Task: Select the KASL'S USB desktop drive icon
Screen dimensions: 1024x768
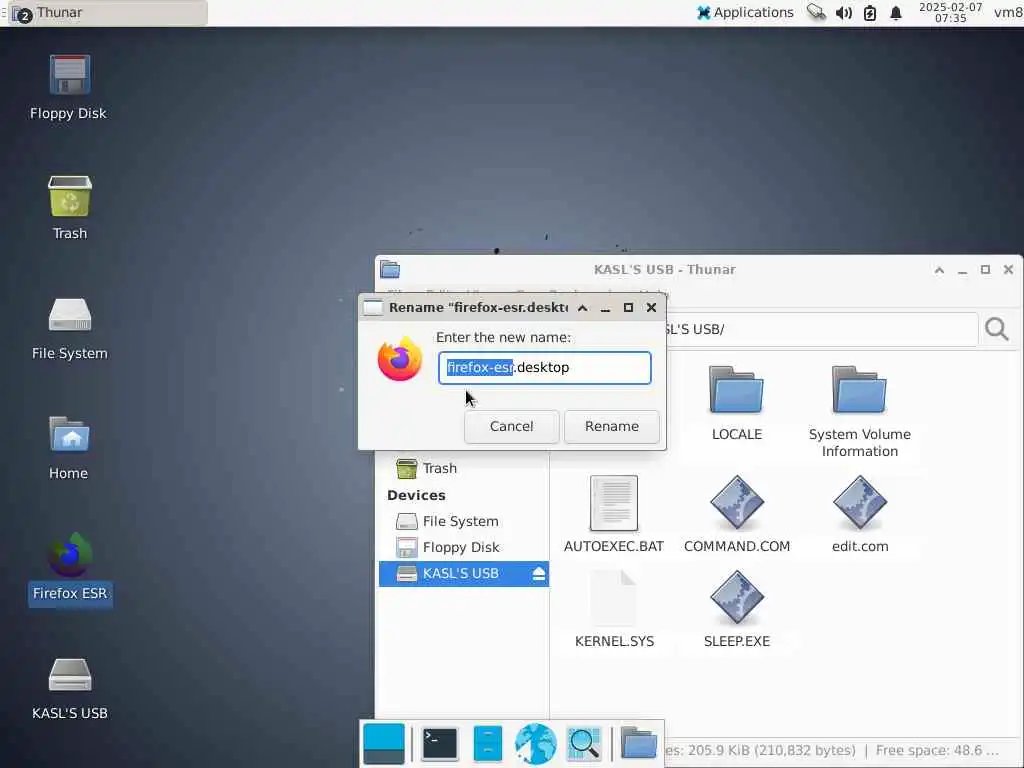Action: click(x=70, y=675)
